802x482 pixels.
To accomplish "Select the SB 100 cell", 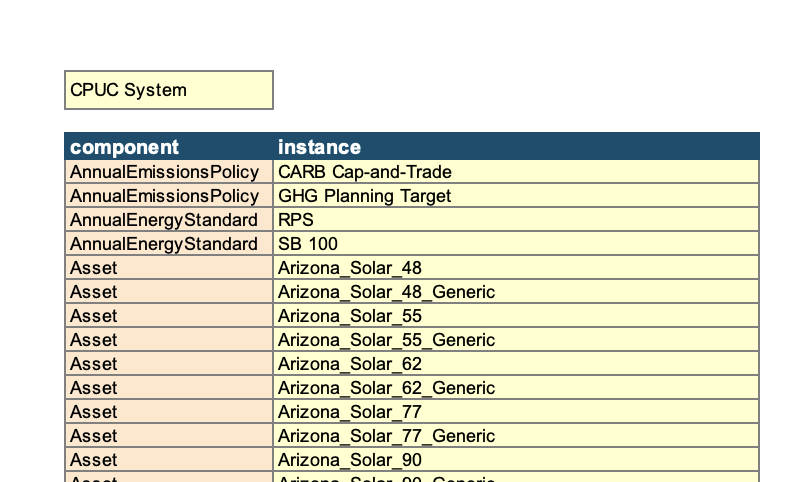I will point(515,244).
